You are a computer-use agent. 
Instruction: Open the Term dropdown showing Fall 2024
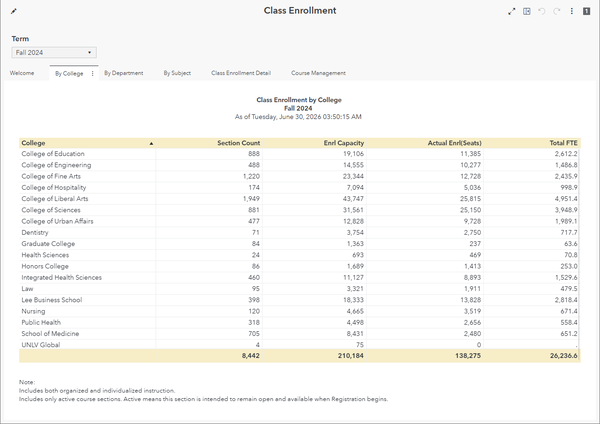coord(54,52)
